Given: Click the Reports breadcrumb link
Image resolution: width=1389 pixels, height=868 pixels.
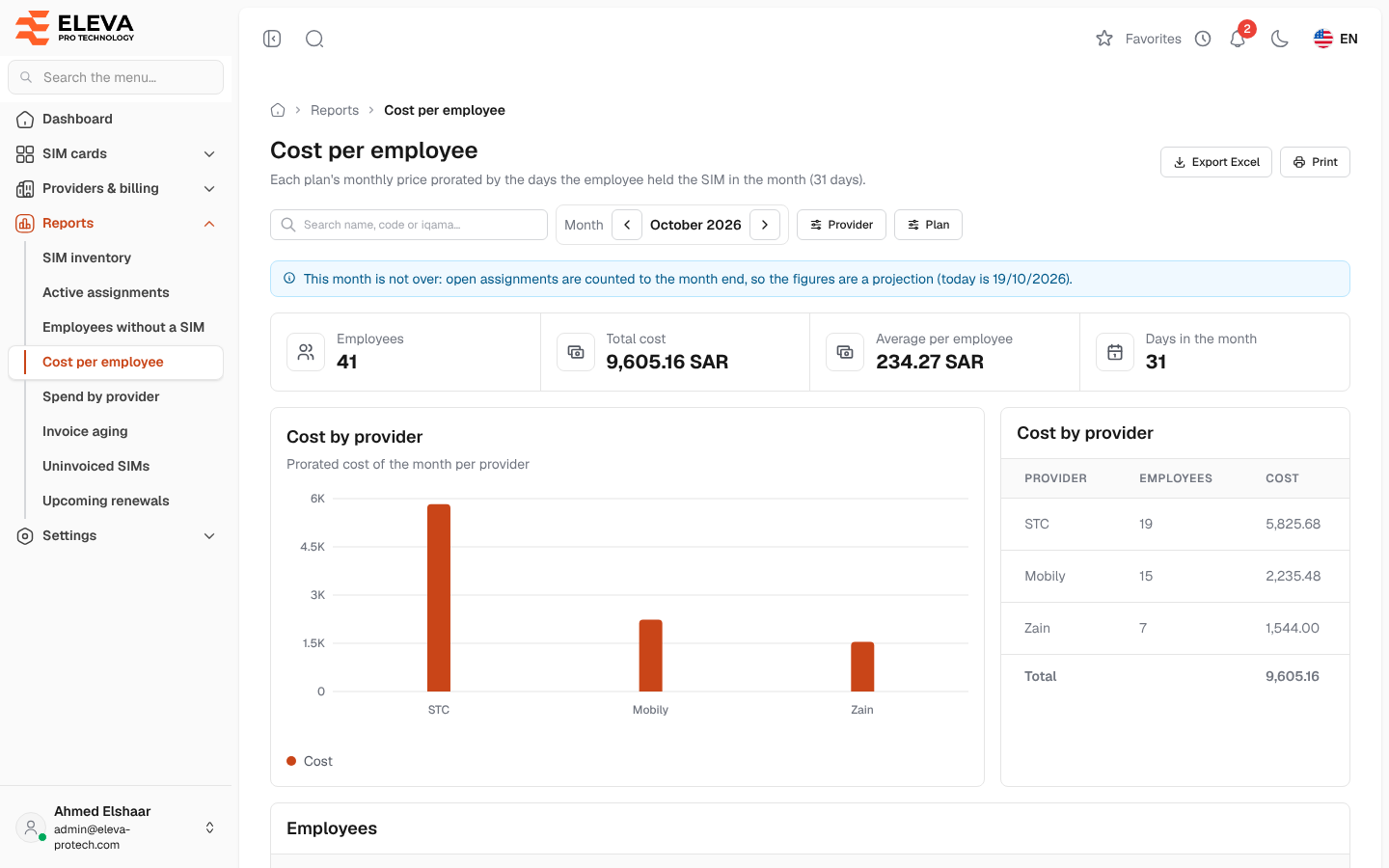Looking at the screenshot, I should 335,110.
